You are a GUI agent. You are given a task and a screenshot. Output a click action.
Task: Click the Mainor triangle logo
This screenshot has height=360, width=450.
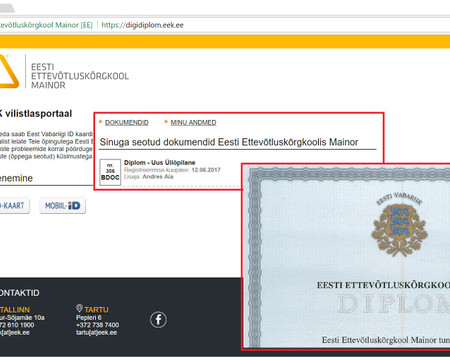[8, 71]
